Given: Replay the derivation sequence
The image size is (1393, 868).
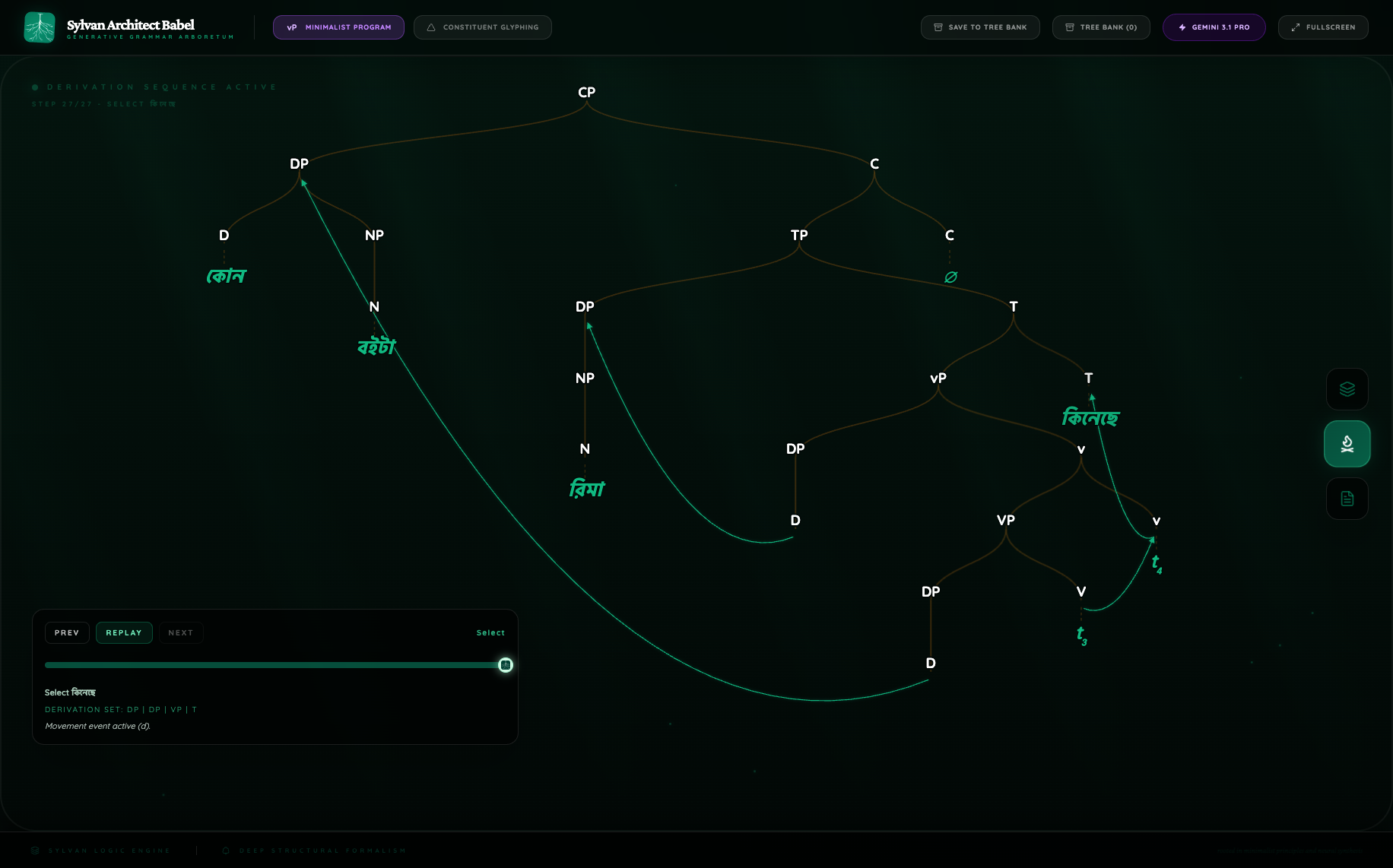Looking at the screenshot, I should click(124, 632).
